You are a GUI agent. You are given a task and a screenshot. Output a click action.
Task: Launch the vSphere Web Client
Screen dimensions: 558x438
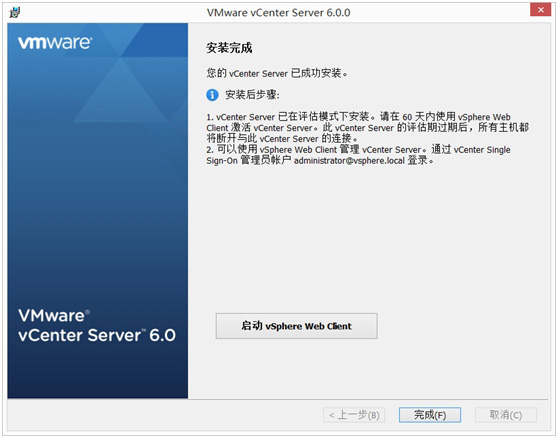pos(296,326)
